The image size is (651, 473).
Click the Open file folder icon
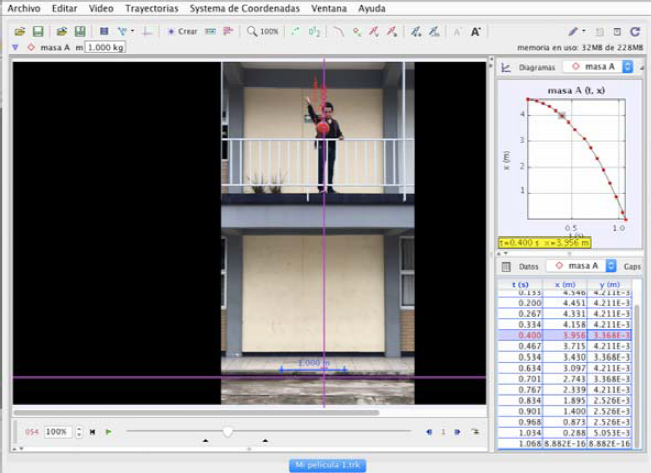tap(21, 32)
